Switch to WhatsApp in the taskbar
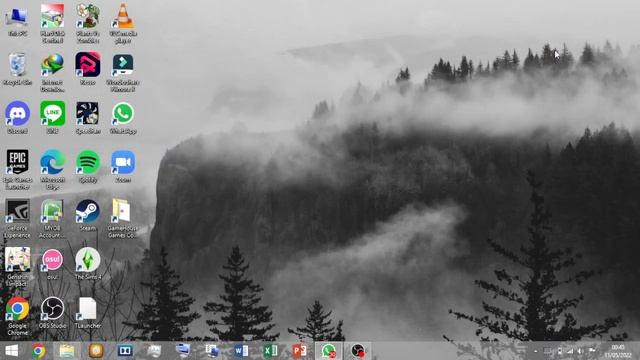This screenshot has width=640, height=360. (329, 351)
